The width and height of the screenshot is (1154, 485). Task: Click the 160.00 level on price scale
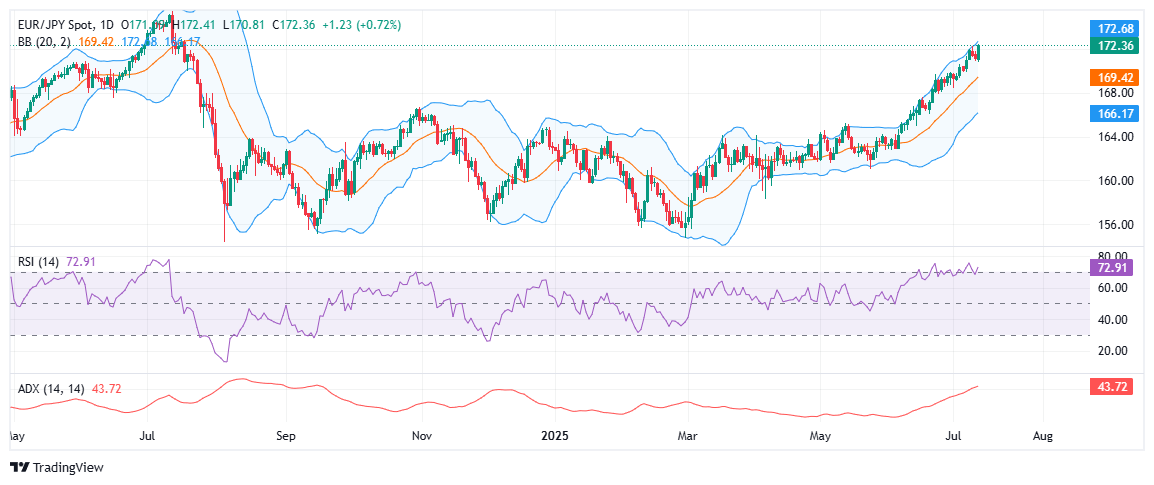tap(1111, 181)
